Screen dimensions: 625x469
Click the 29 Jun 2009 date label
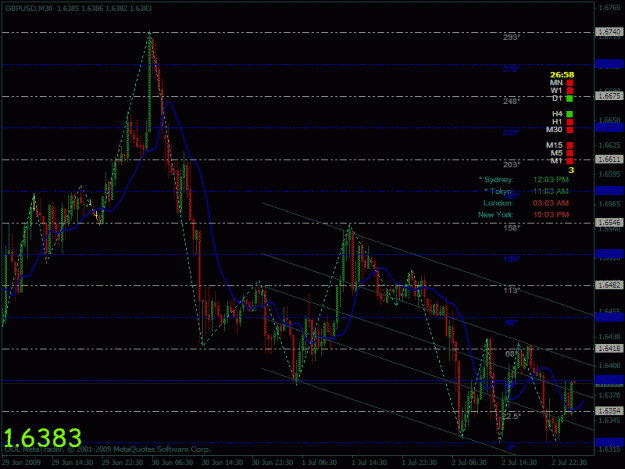click(21, 462)
